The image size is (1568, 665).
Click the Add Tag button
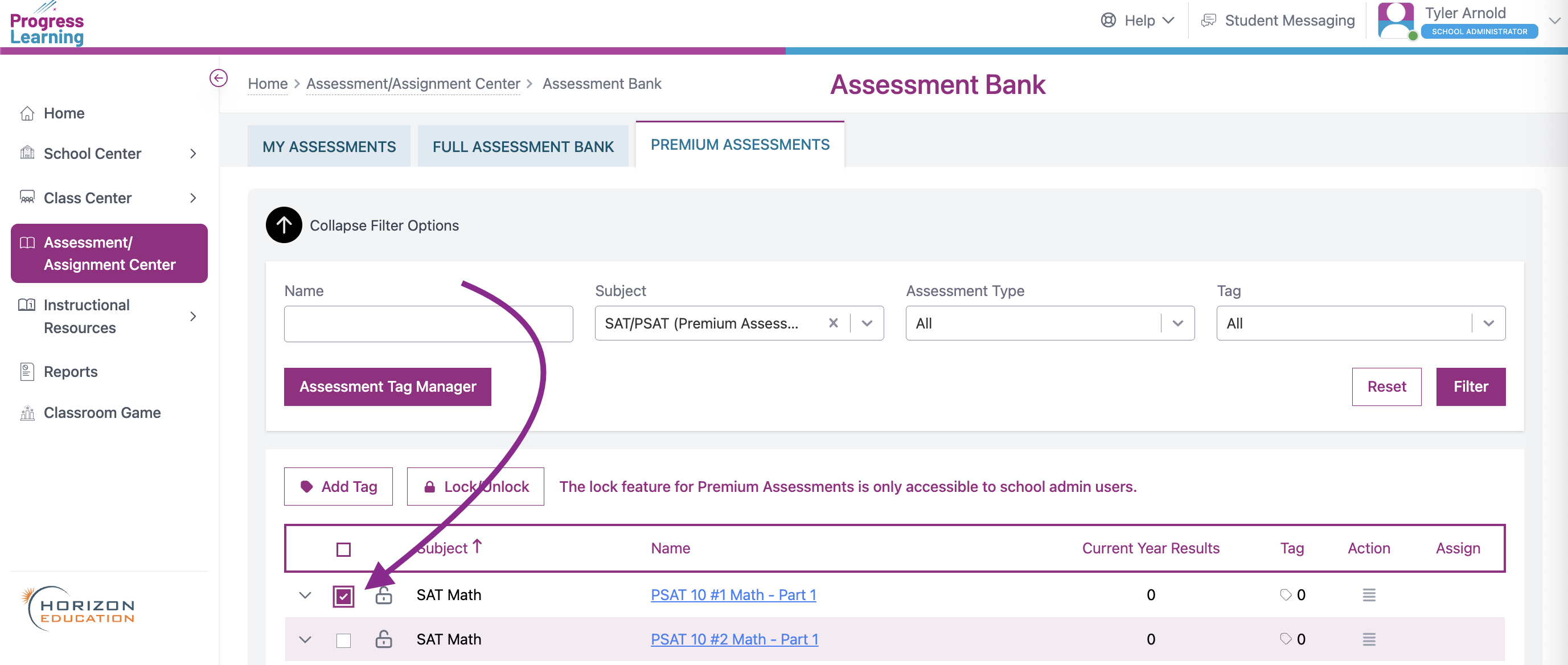click(x=338, y=486)
